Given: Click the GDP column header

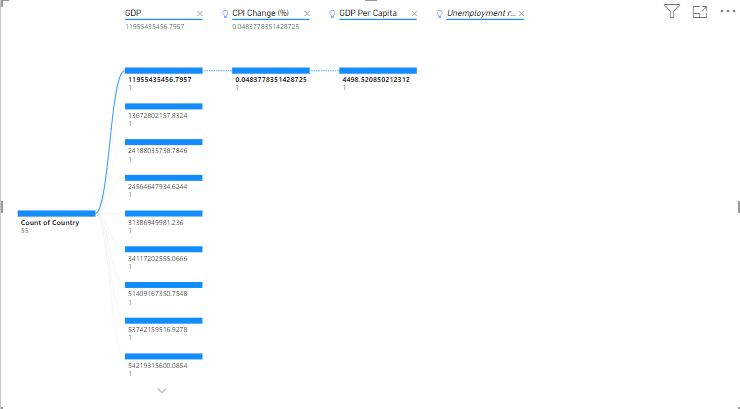Looking at the screenshot, I should (x=133, y=13).
